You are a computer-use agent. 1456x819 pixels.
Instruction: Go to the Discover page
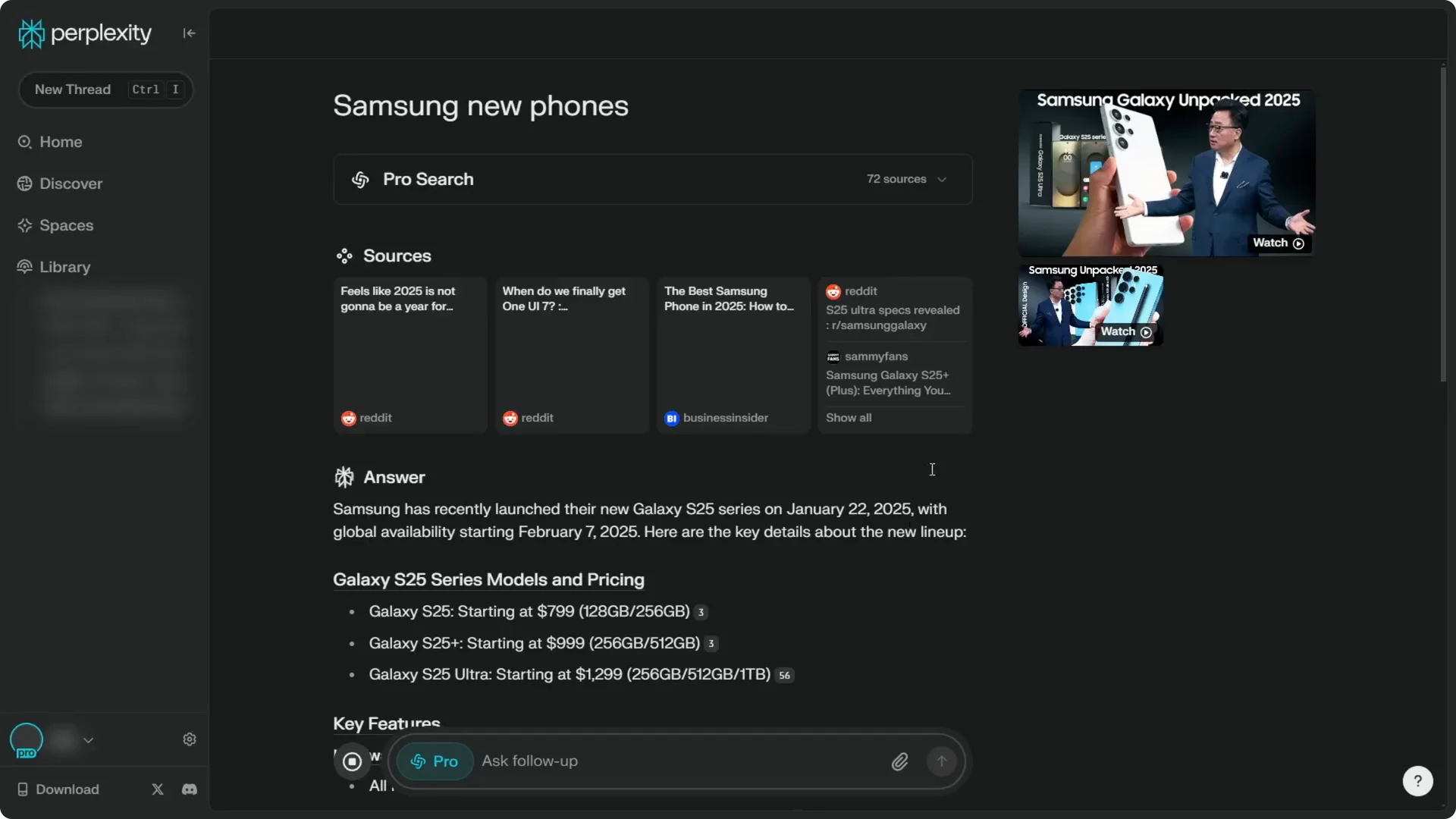click(x=71, y=184)
